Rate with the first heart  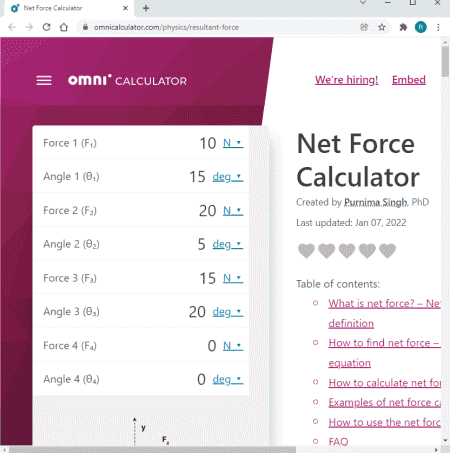click(306, 251)
